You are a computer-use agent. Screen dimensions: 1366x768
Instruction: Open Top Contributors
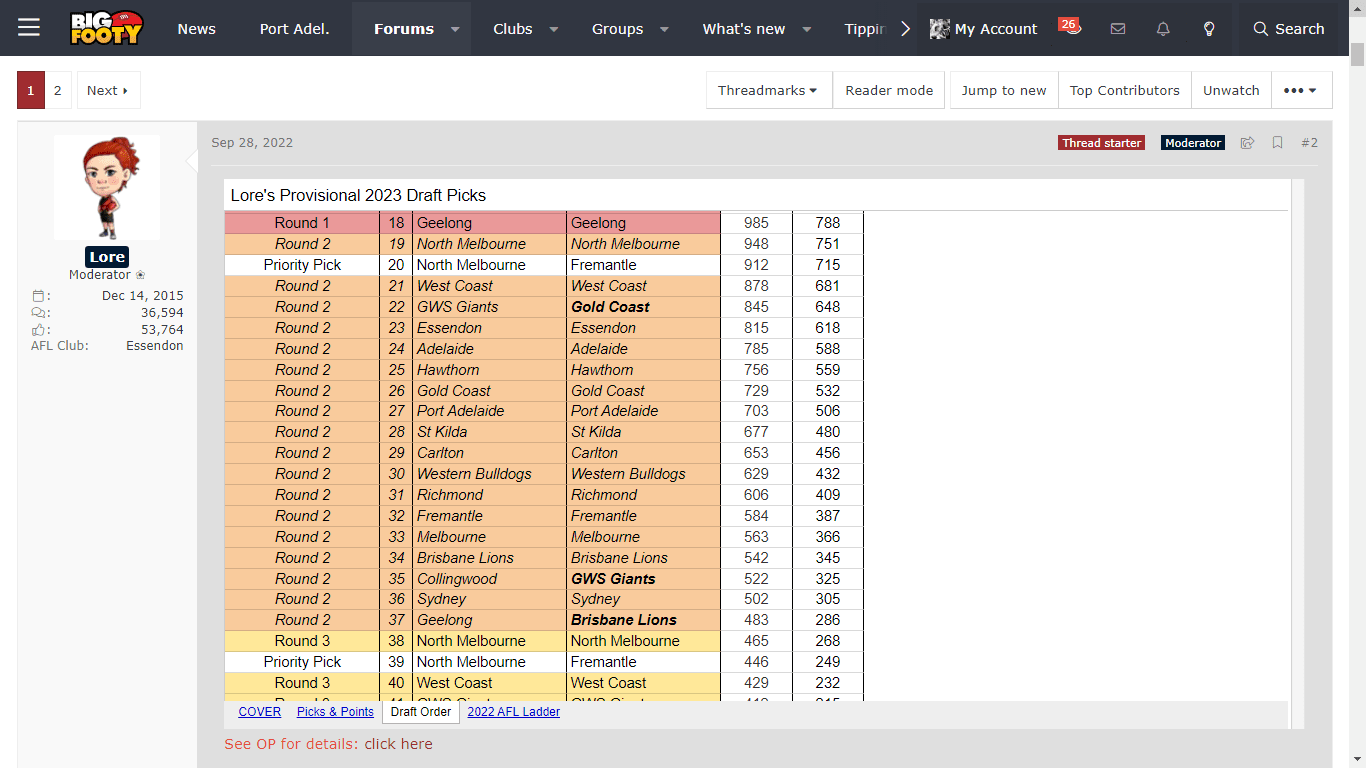tap(1125, 90)
